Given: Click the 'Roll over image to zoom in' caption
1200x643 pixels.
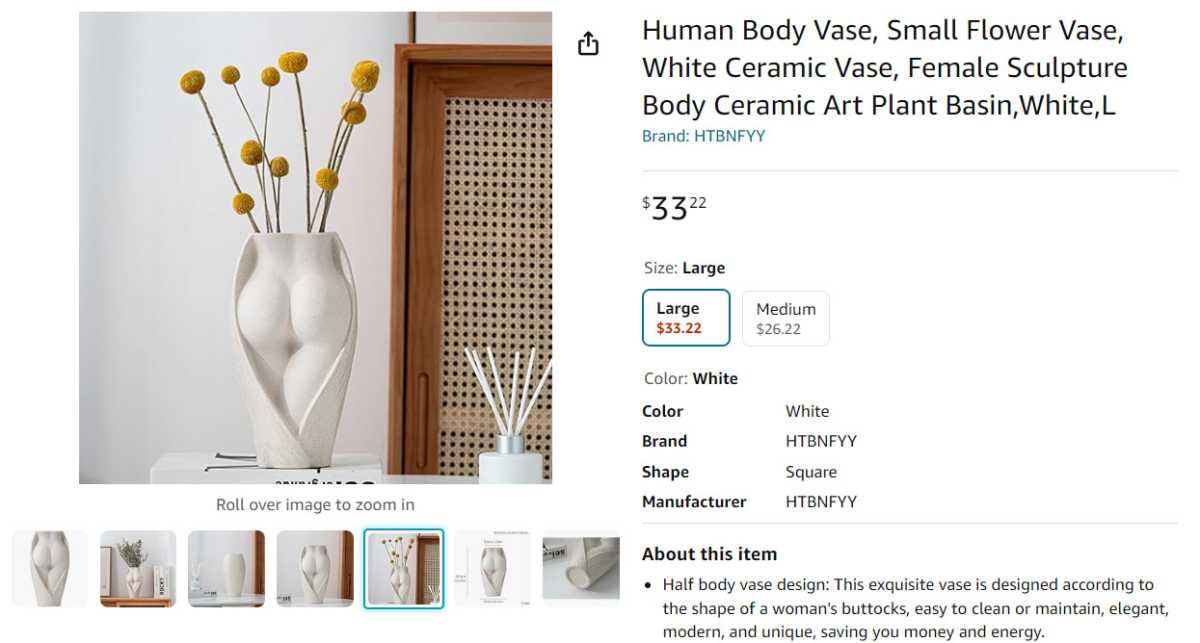Looking at the screenshot, I should 315,505.
